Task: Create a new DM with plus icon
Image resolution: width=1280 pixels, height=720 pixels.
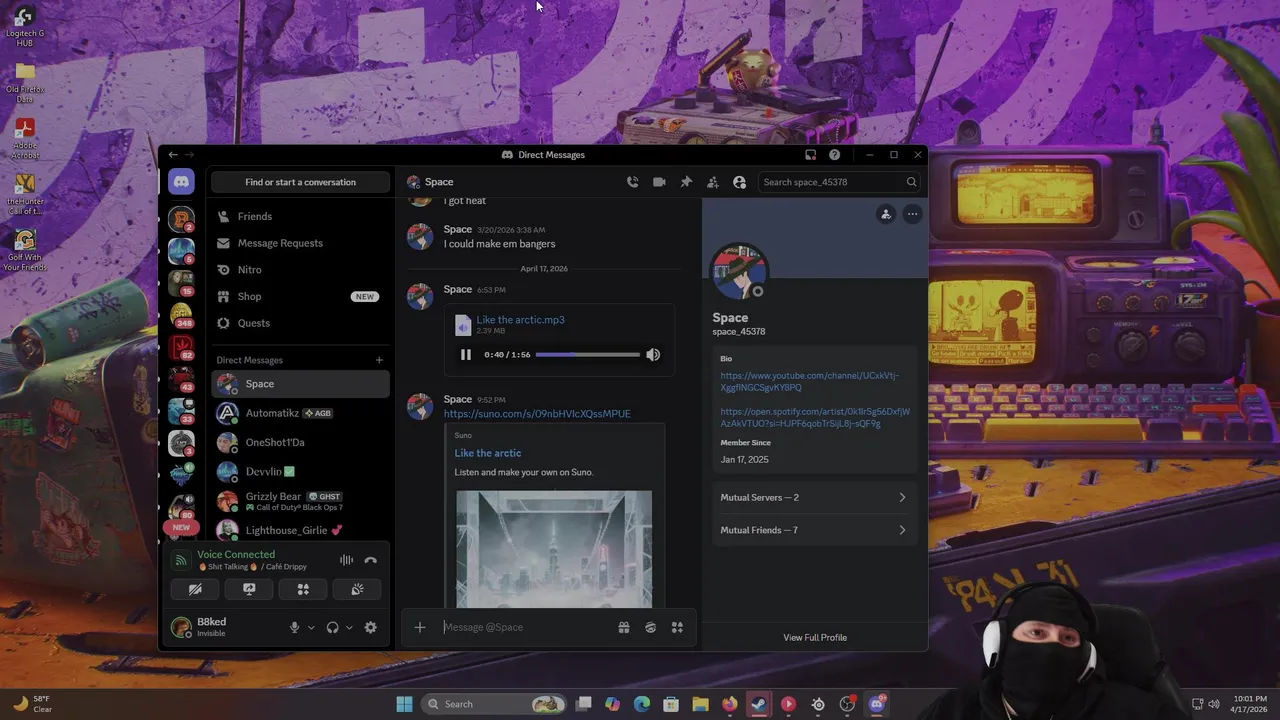Action: (x=379, y=360)
